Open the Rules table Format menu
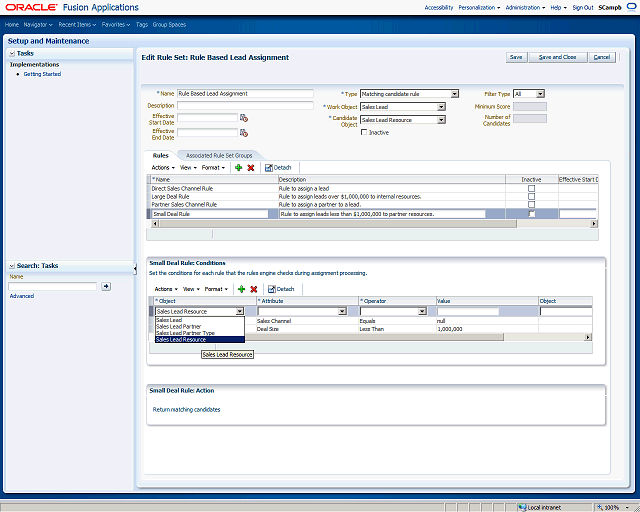The image size is (640, 512). click(213, 167)
